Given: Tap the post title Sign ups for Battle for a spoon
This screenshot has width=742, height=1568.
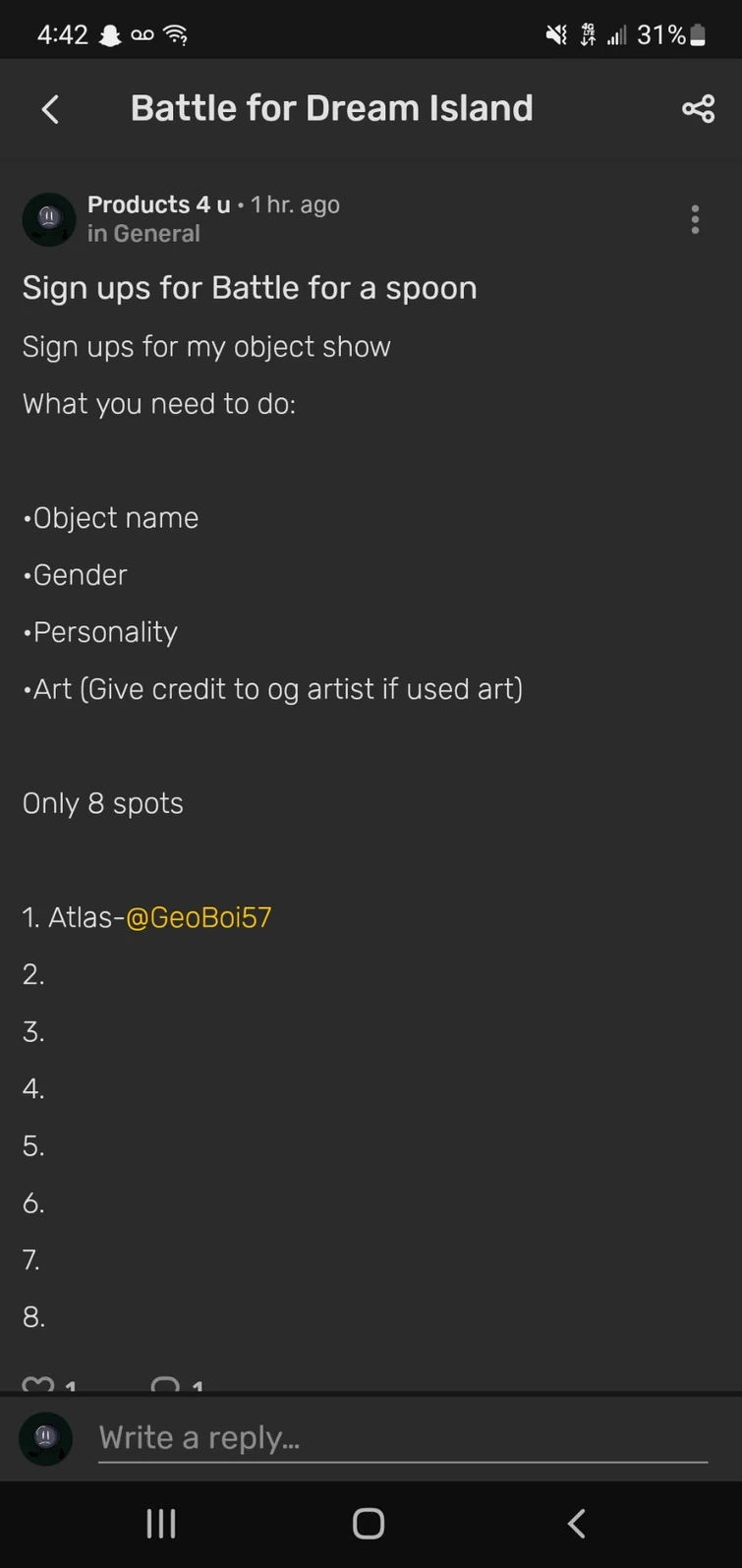Looking at the screenshot, I should click(250, 288).
